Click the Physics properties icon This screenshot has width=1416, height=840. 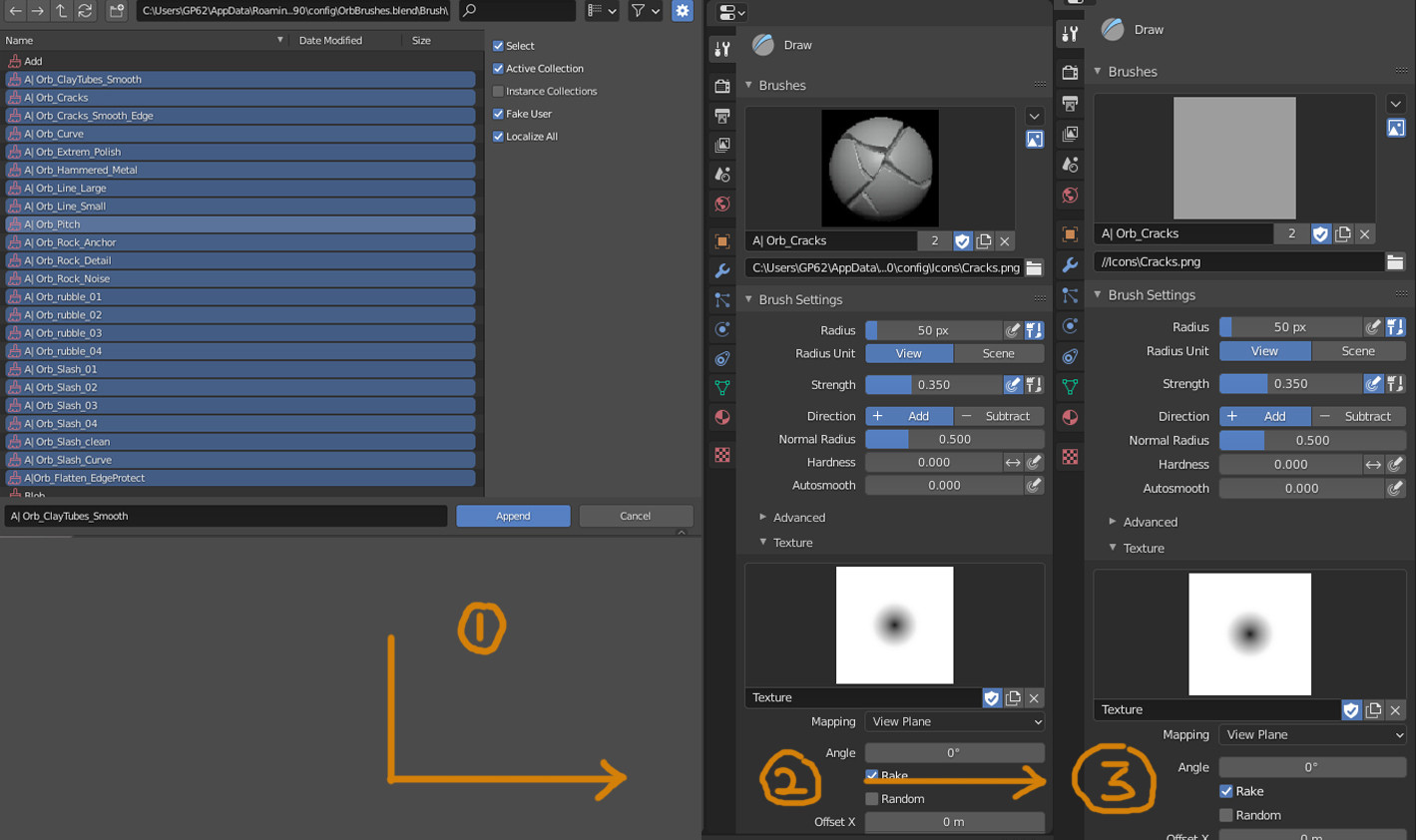point(721,328)
